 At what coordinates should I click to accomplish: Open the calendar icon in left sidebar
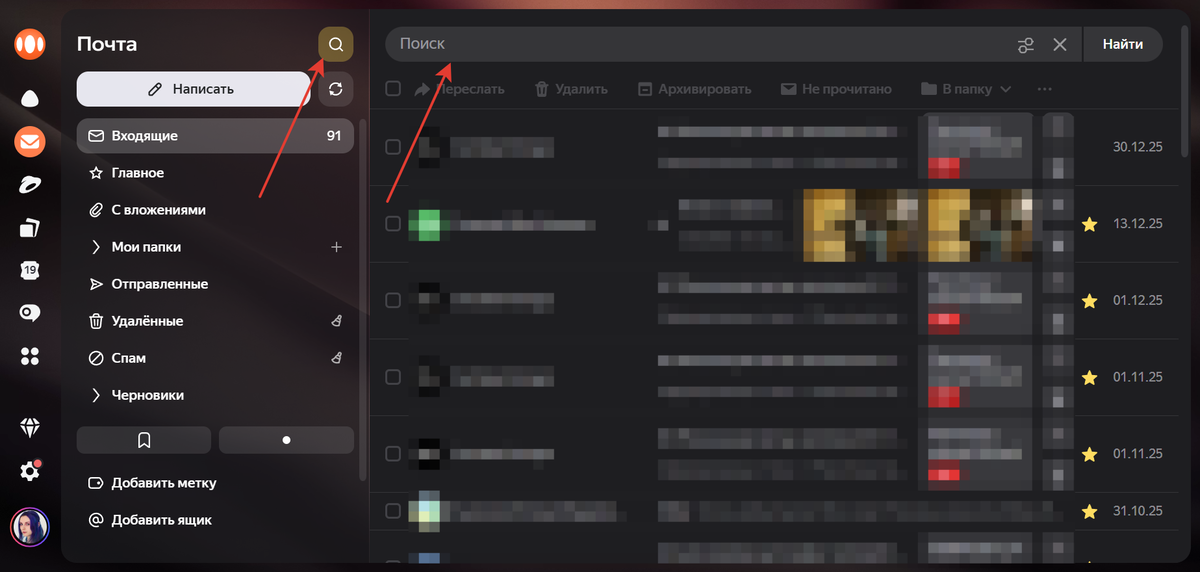[x=30, y=270]
